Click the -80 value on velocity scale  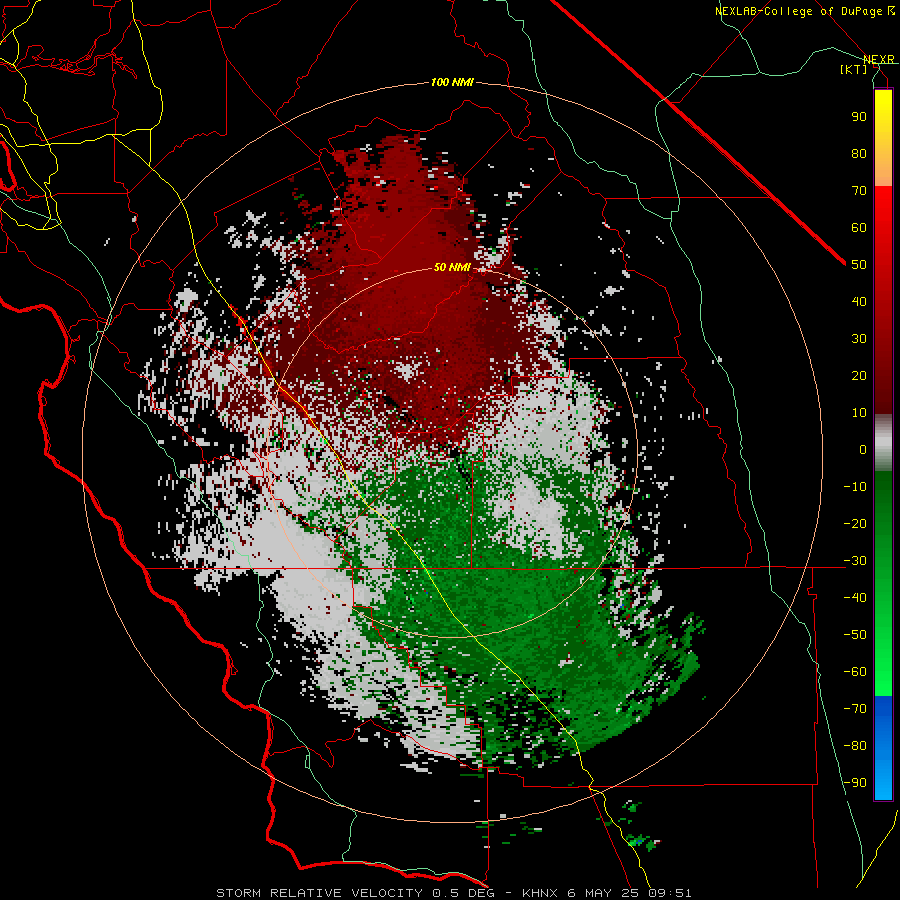(x=855, y=746)
